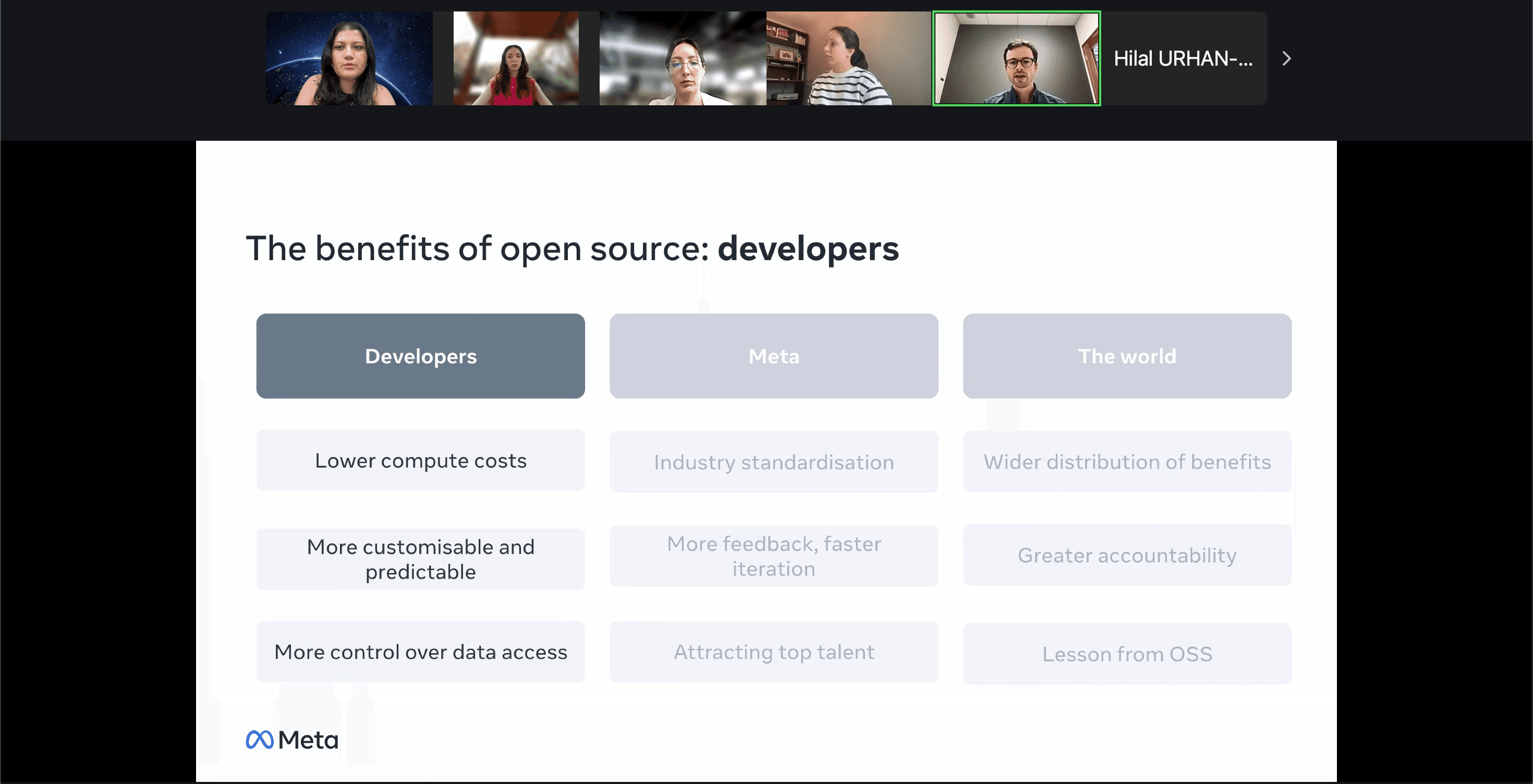Click the Lower compute costs box

tap(420, 460)
